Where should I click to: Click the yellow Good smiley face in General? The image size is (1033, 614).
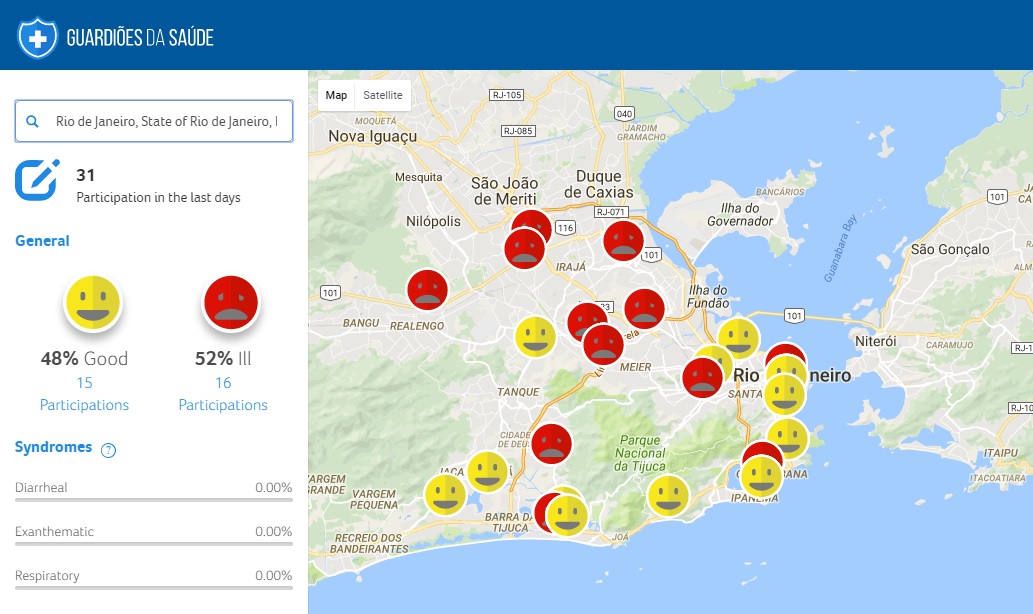[93, 302]
